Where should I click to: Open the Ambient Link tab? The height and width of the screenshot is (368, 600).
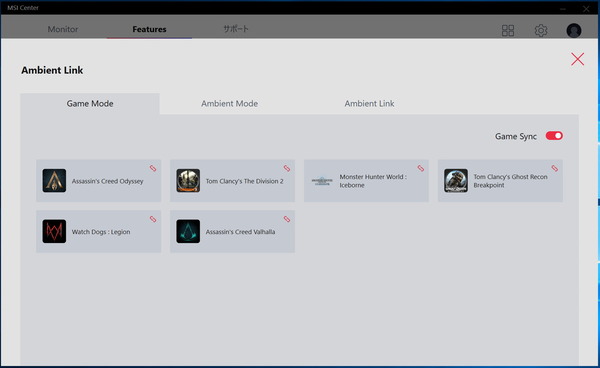[369, 104]
